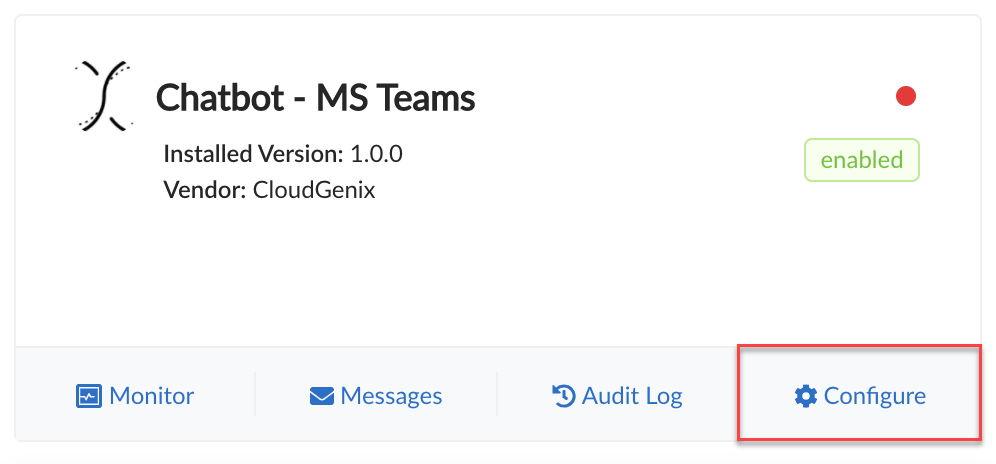The width and height of the screenshot is (996, 464).
Task: Toggle the green enabled status badge
Action: (861, 160)
